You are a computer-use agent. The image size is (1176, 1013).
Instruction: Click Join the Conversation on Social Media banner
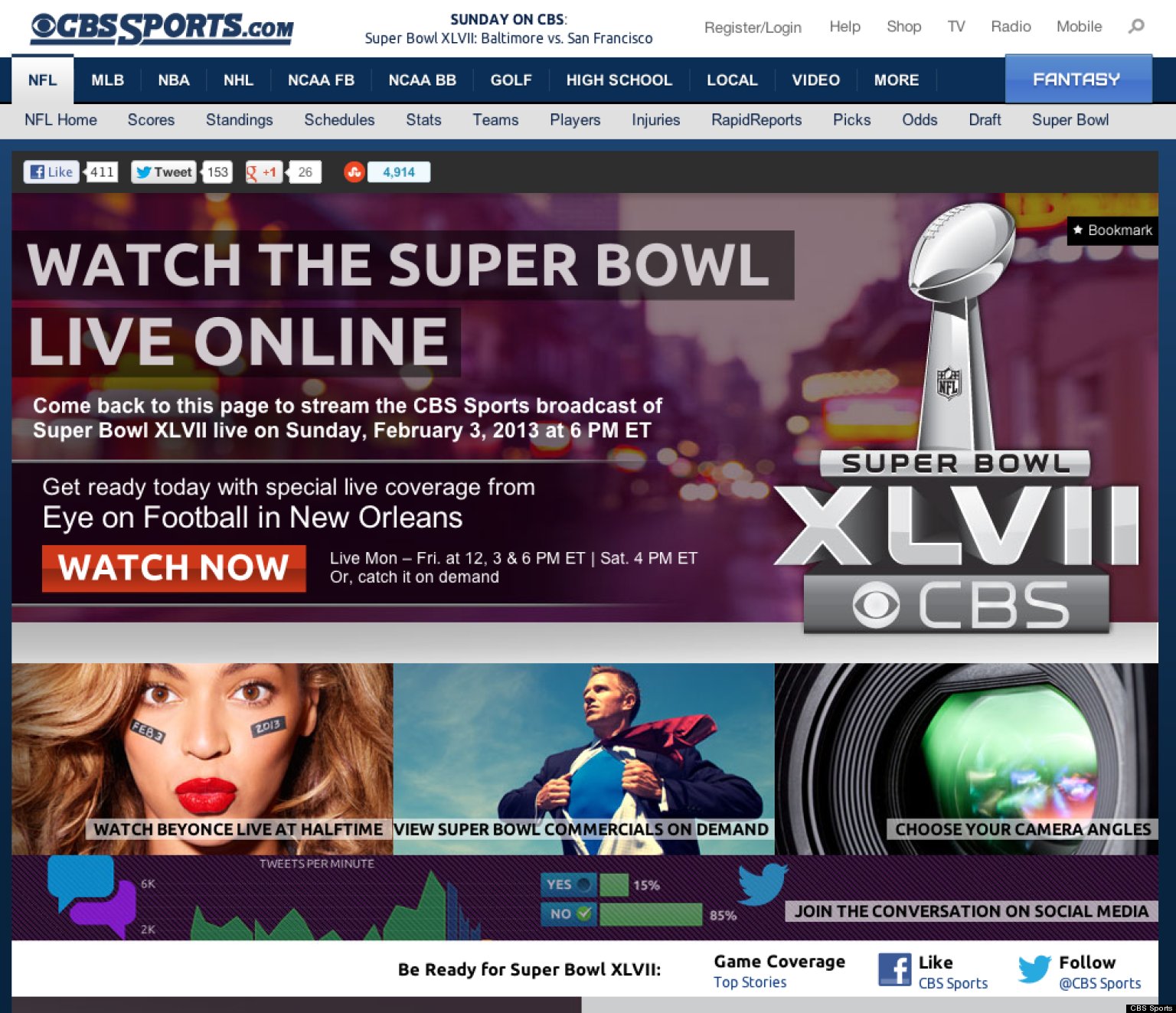pos(972,911)
